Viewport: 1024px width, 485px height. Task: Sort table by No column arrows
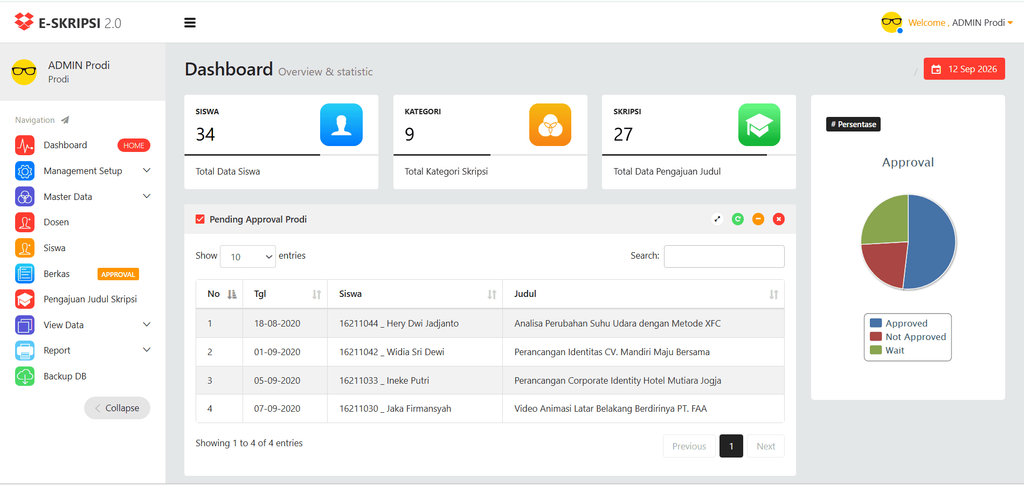pos(232,294)
